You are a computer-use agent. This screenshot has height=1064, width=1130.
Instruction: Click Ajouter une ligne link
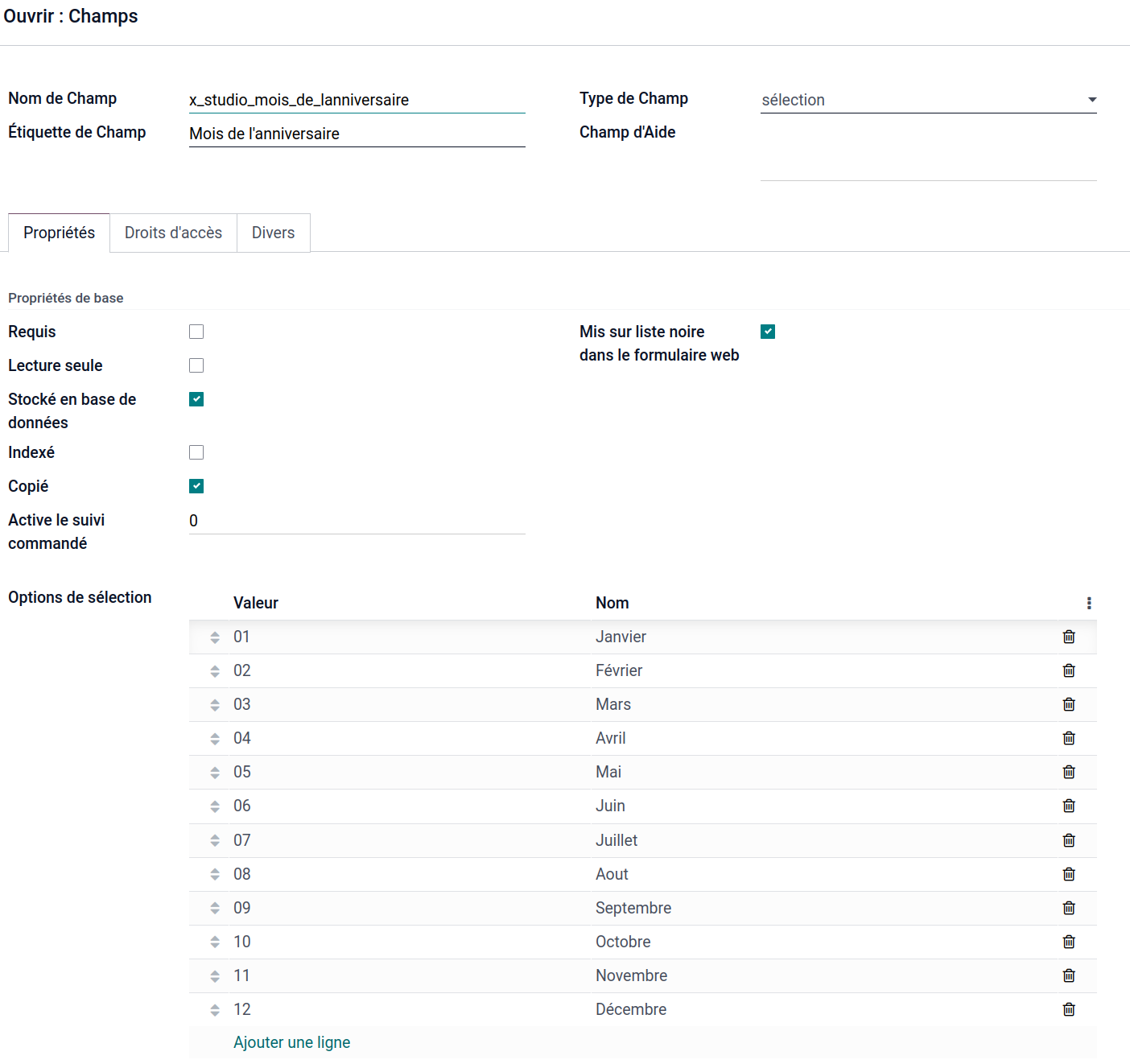[291, 1042]
